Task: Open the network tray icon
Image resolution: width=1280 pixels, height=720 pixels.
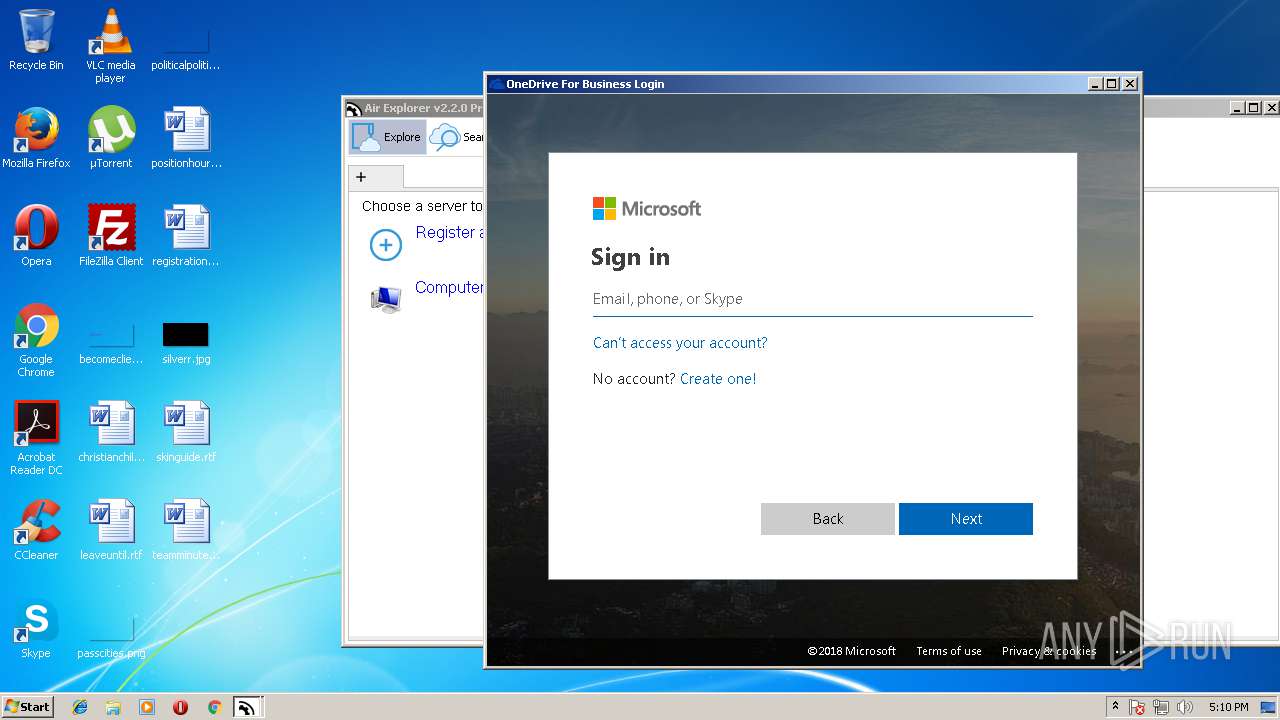Action: (x=1161, y=707)
